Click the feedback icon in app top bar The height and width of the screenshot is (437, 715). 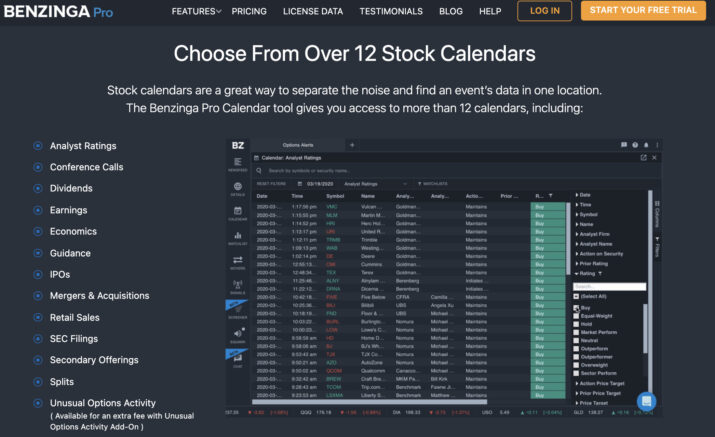tap(624, 145)
